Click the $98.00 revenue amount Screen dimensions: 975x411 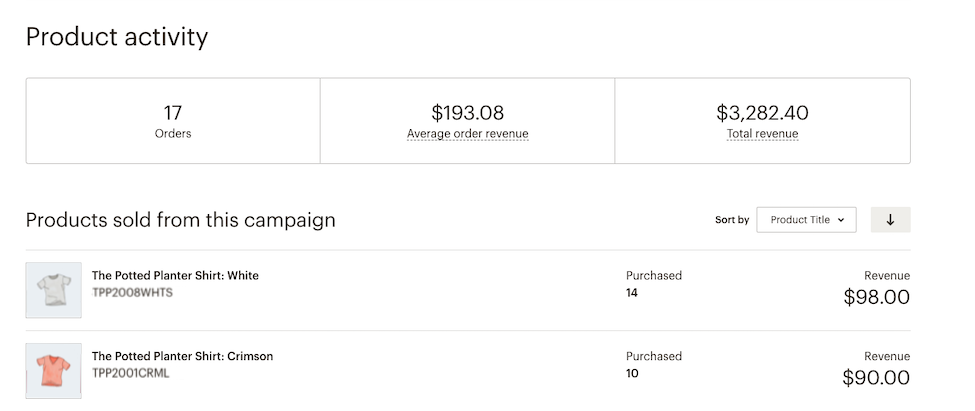point(876,297)
